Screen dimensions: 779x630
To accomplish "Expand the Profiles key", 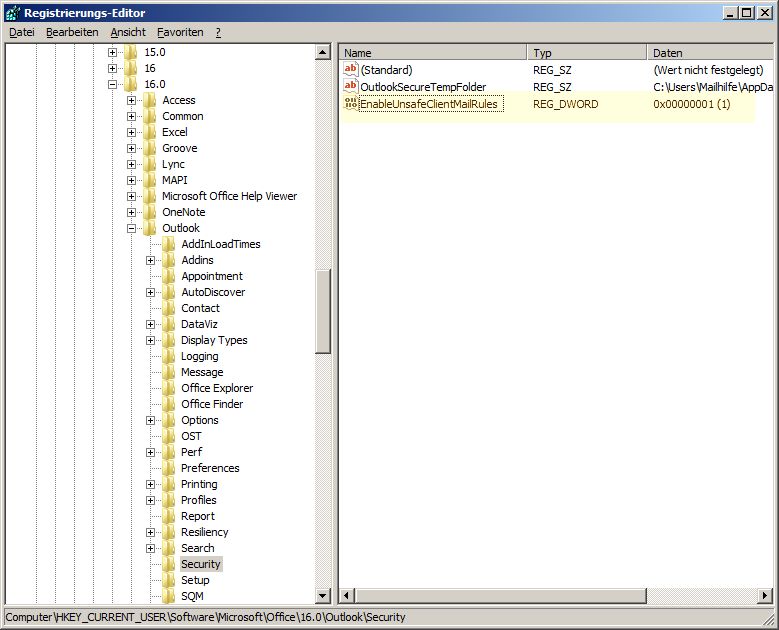I will (x=150, y=500).
